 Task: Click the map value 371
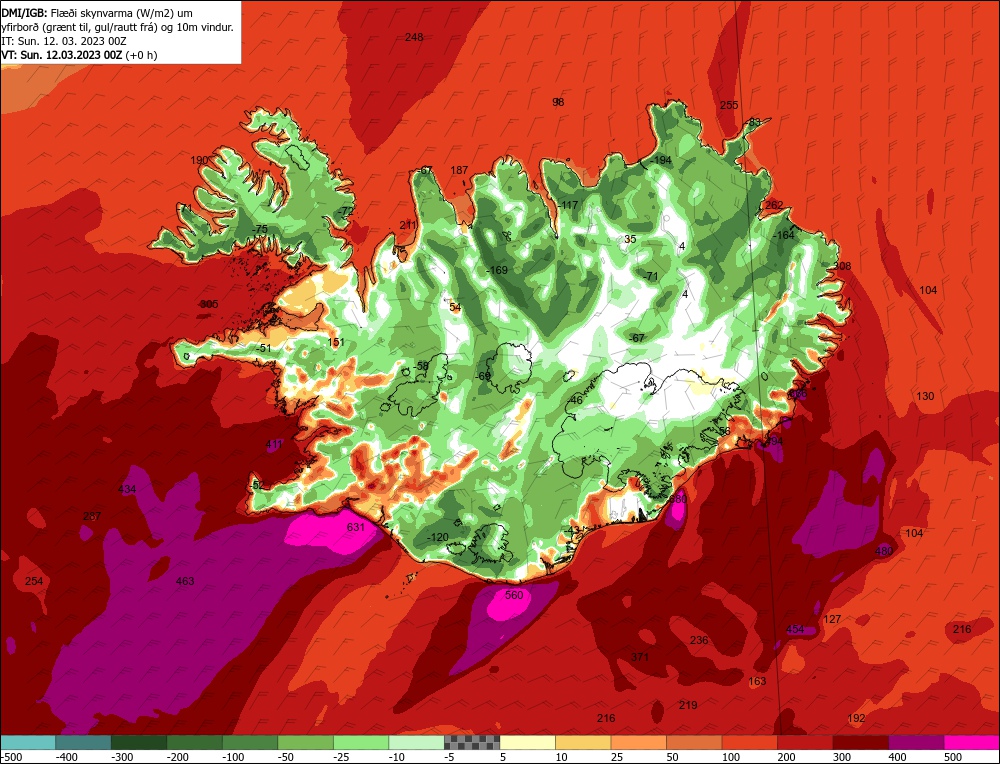click(x=640, y=657)
